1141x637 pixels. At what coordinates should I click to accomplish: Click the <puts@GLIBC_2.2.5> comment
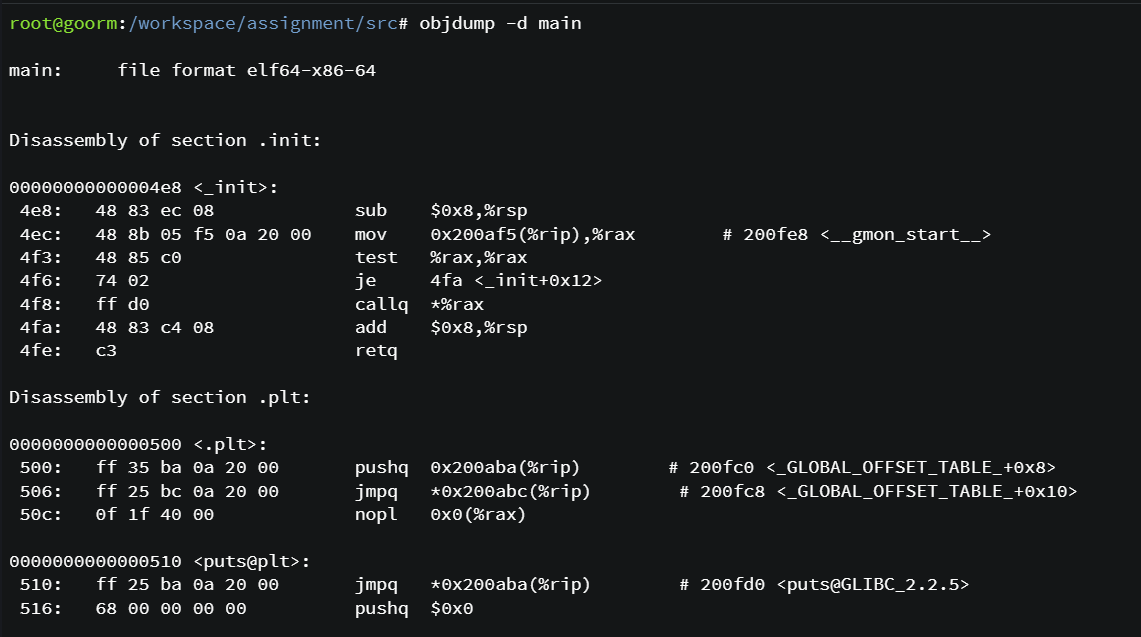click(x=872, y=585)
